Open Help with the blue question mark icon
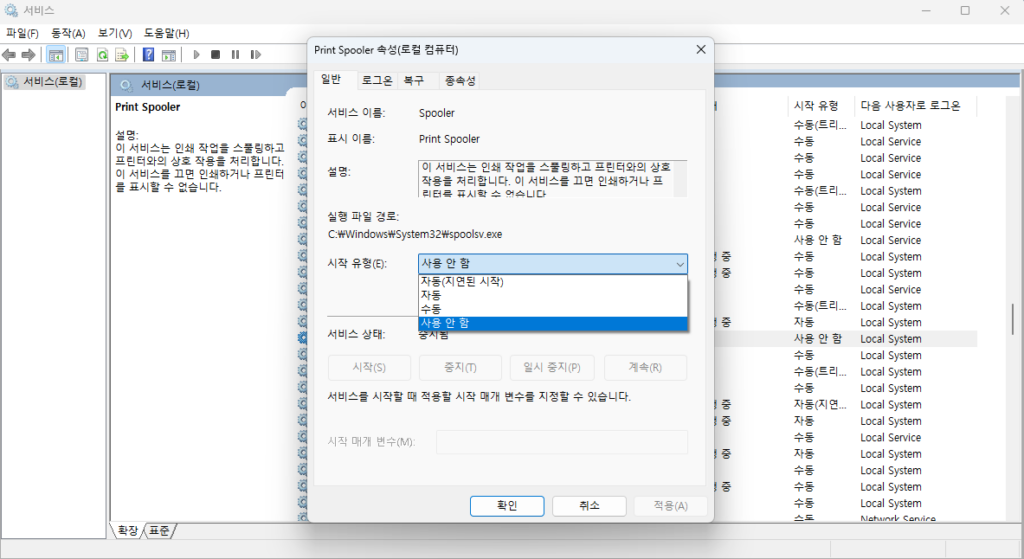1024x559 pixels. tap(149, 55)
